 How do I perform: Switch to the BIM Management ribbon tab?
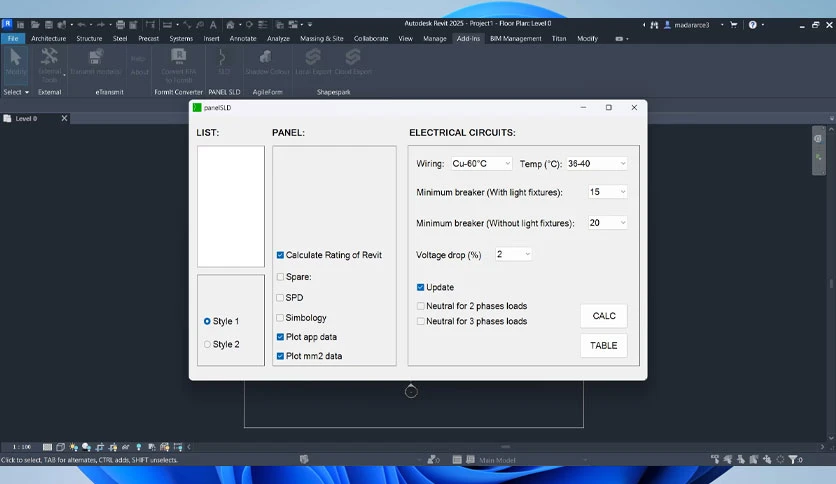click(x=516, y=38)
